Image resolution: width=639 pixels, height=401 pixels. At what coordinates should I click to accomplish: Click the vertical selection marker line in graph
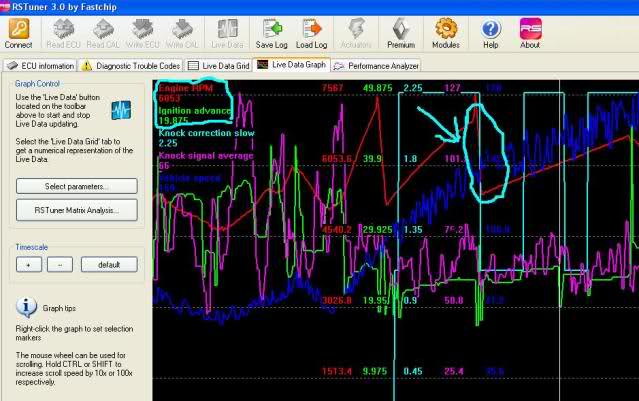click(x=560, y=240)
